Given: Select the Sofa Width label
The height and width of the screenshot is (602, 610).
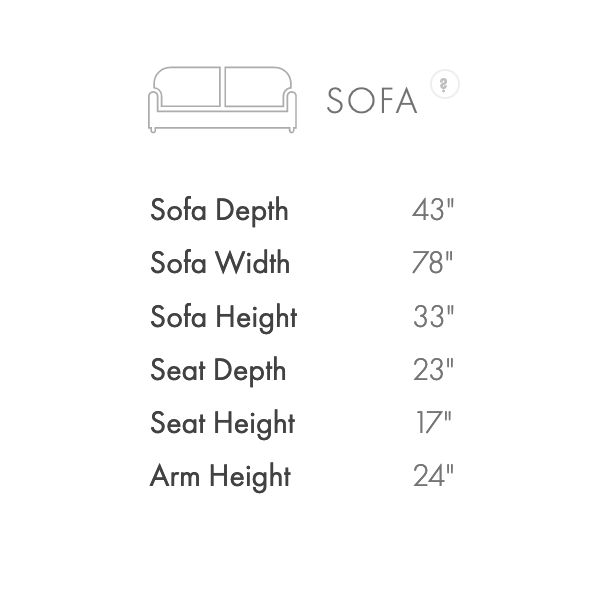Looking at the screenshot, I should coord(220,263).
